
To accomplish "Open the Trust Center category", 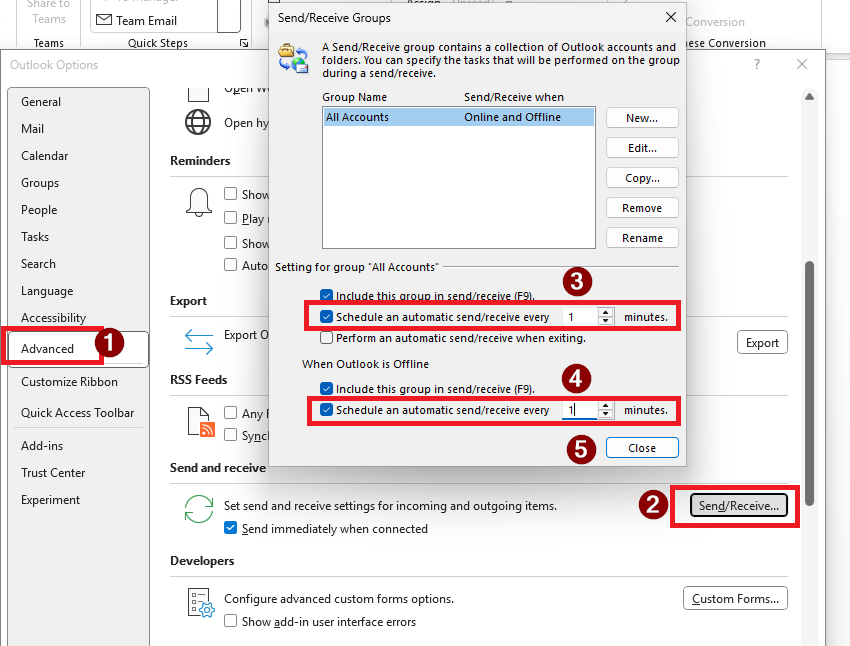I will (79, 473).
